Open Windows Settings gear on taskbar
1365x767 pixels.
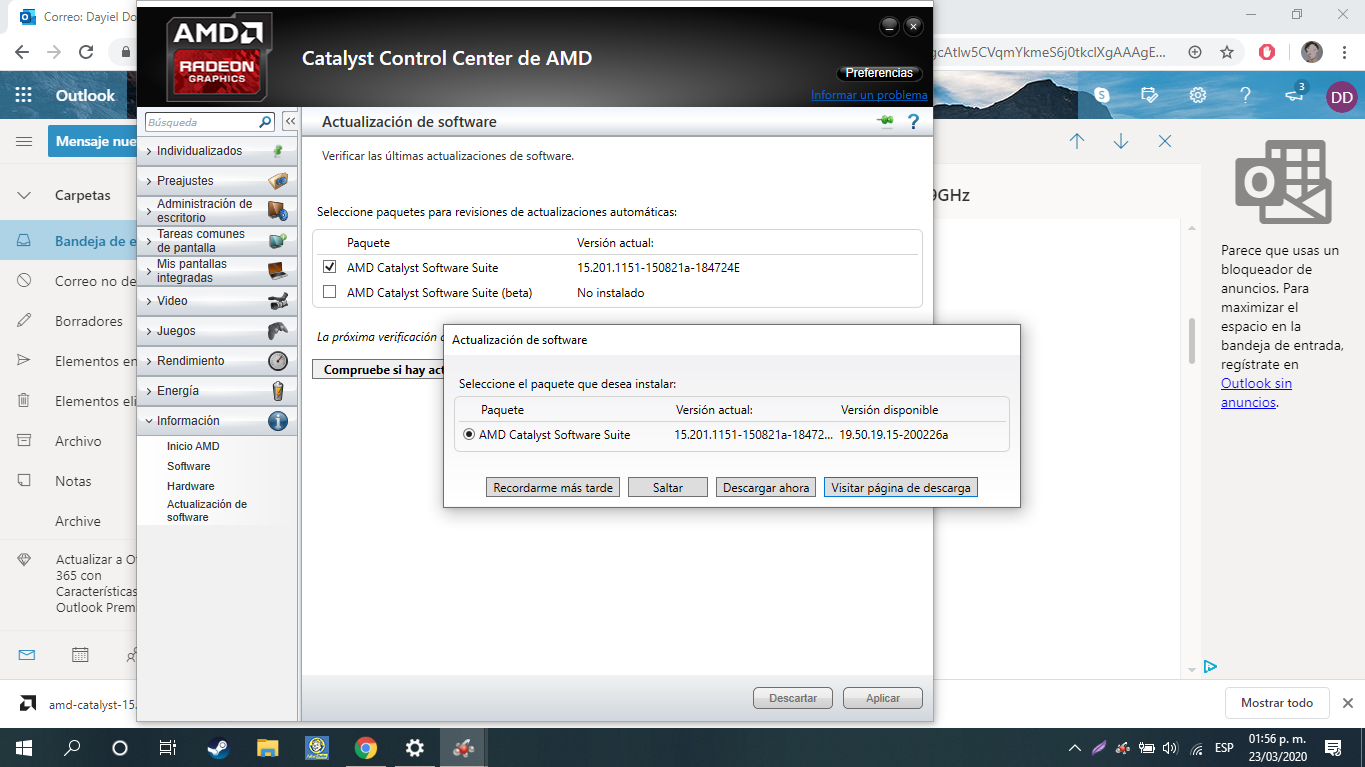click(x=414, y=747)
